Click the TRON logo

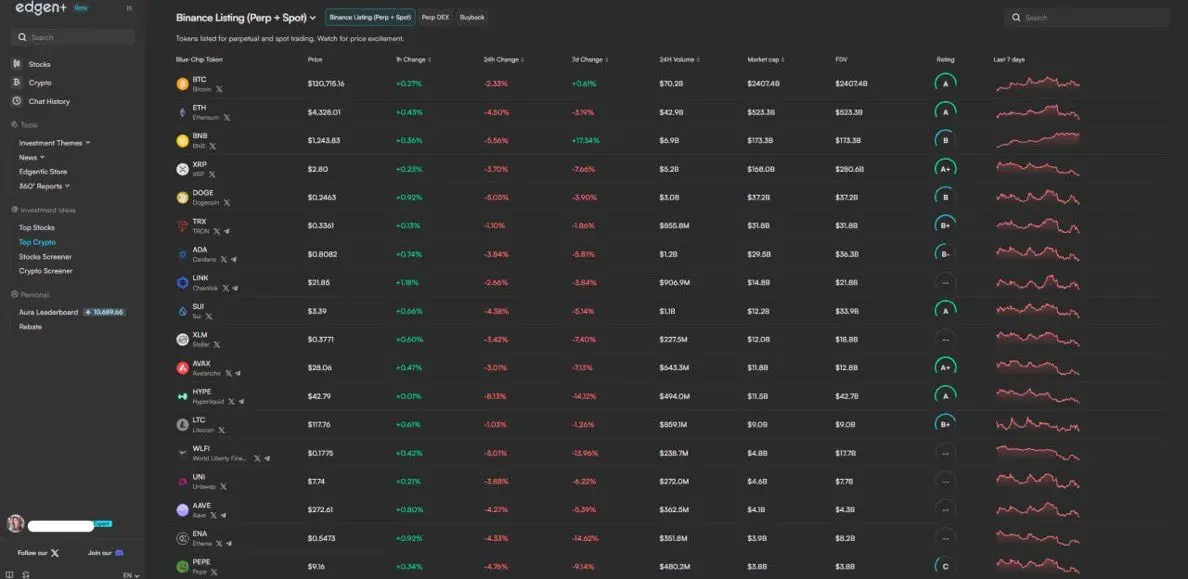[x=182, y=226]
